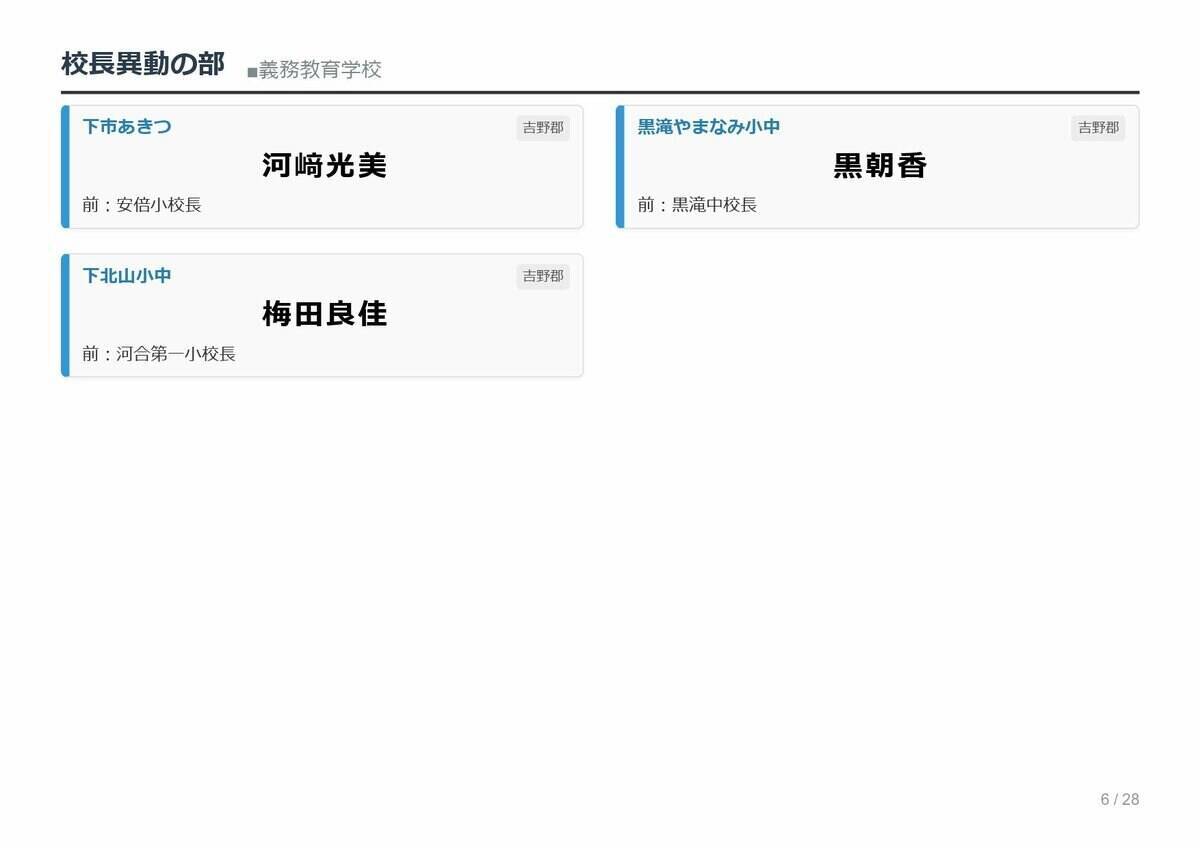This screenshot has width=1200, height=848.
Task: Click the blue left bar on 黒滝やまなみ小中 card
Action: pyautogui.click(x=620, y=165)
